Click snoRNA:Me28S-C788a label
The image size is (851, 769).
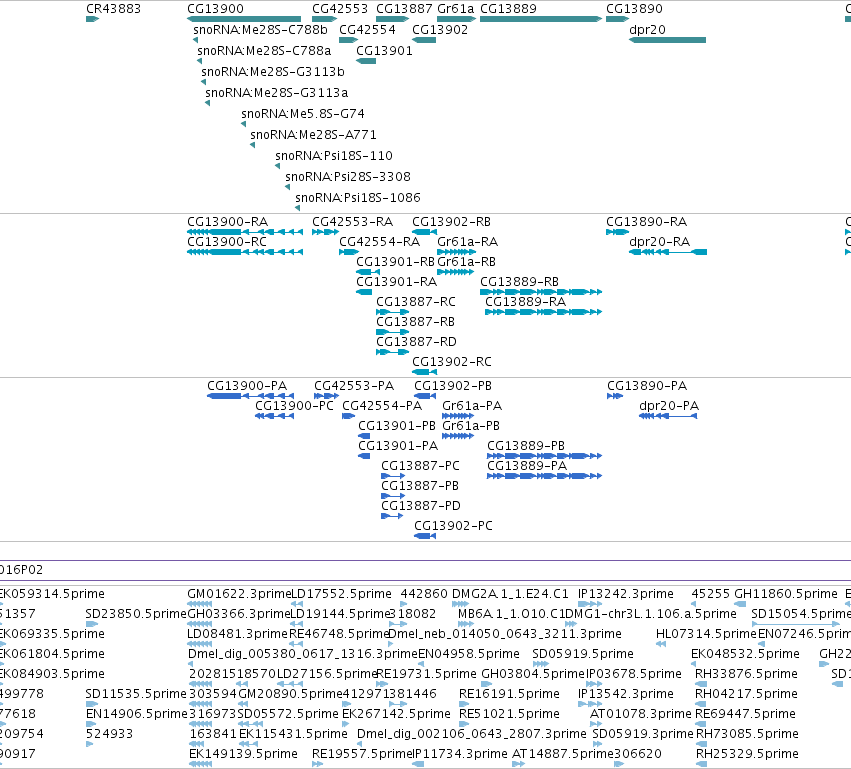(264, 51)
